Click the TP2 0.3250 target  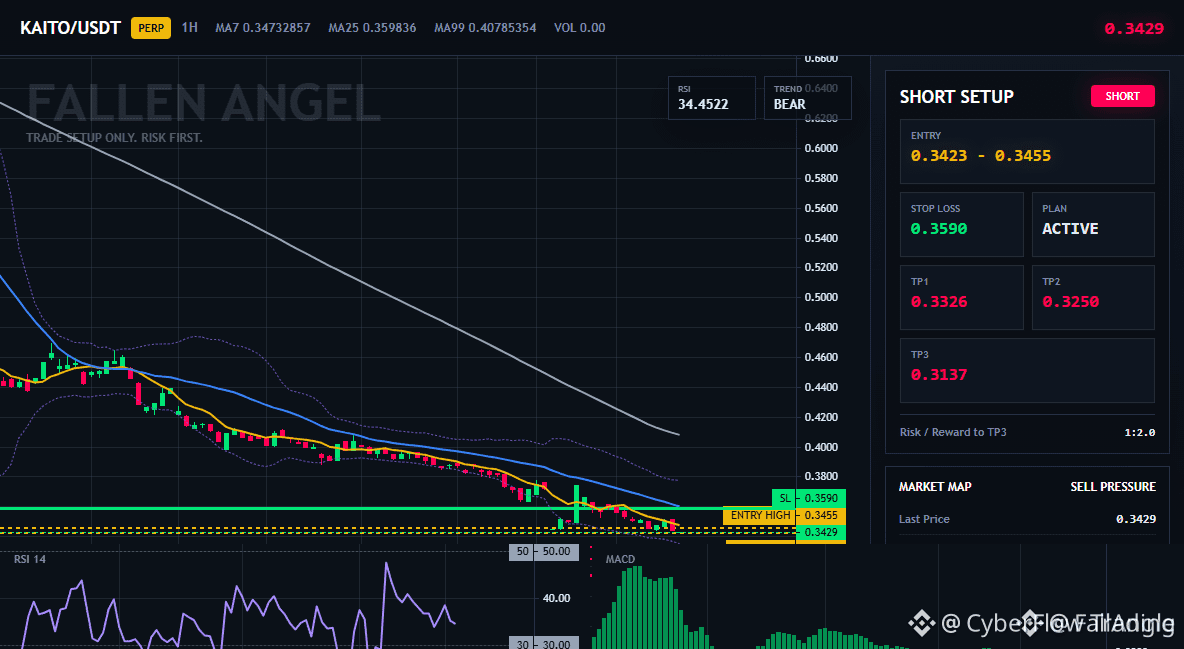pos(1093,297)
